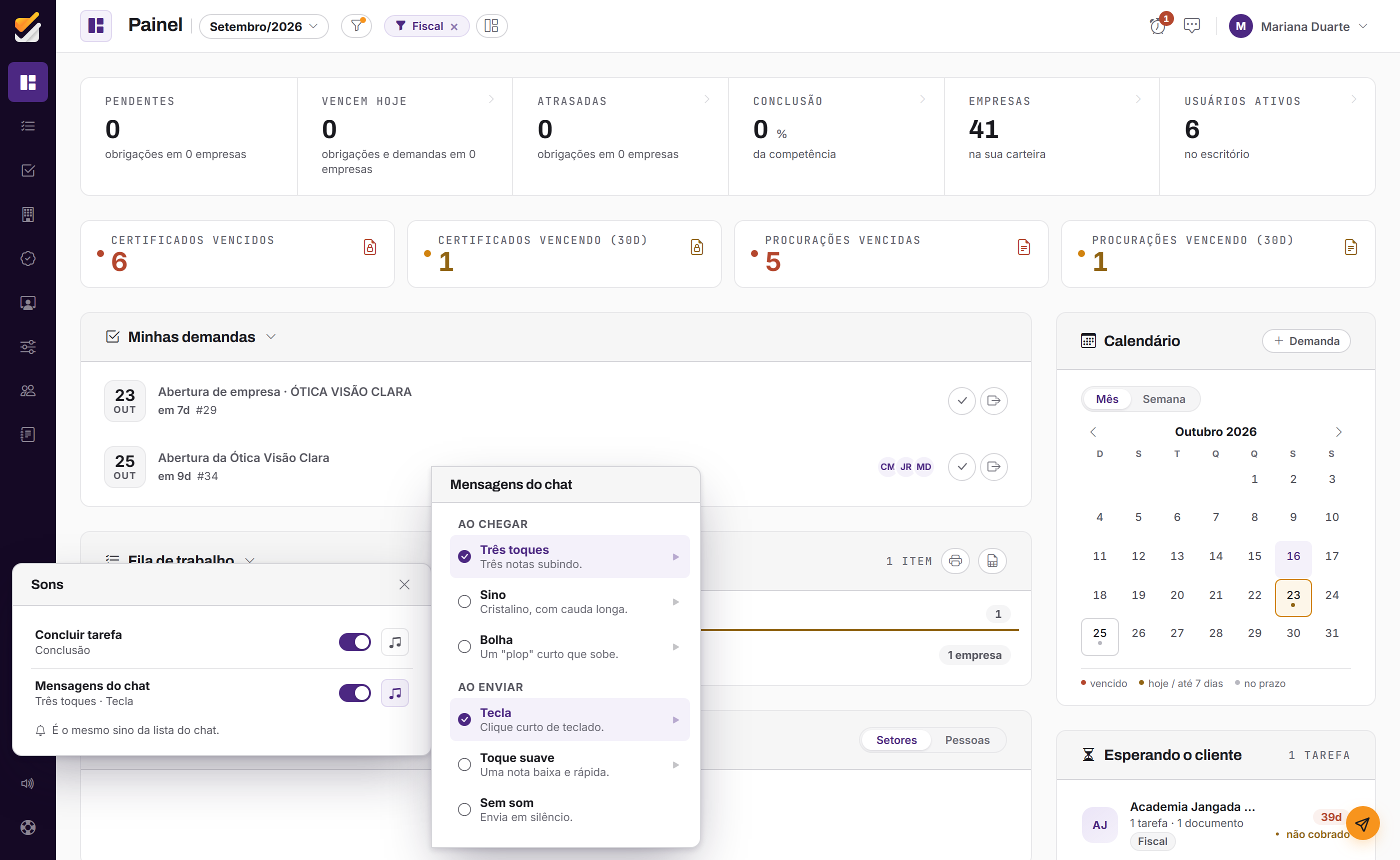Close the Sons panel
The height and width of the screenshot is (860, 1400).
click(x=404, y=584)
